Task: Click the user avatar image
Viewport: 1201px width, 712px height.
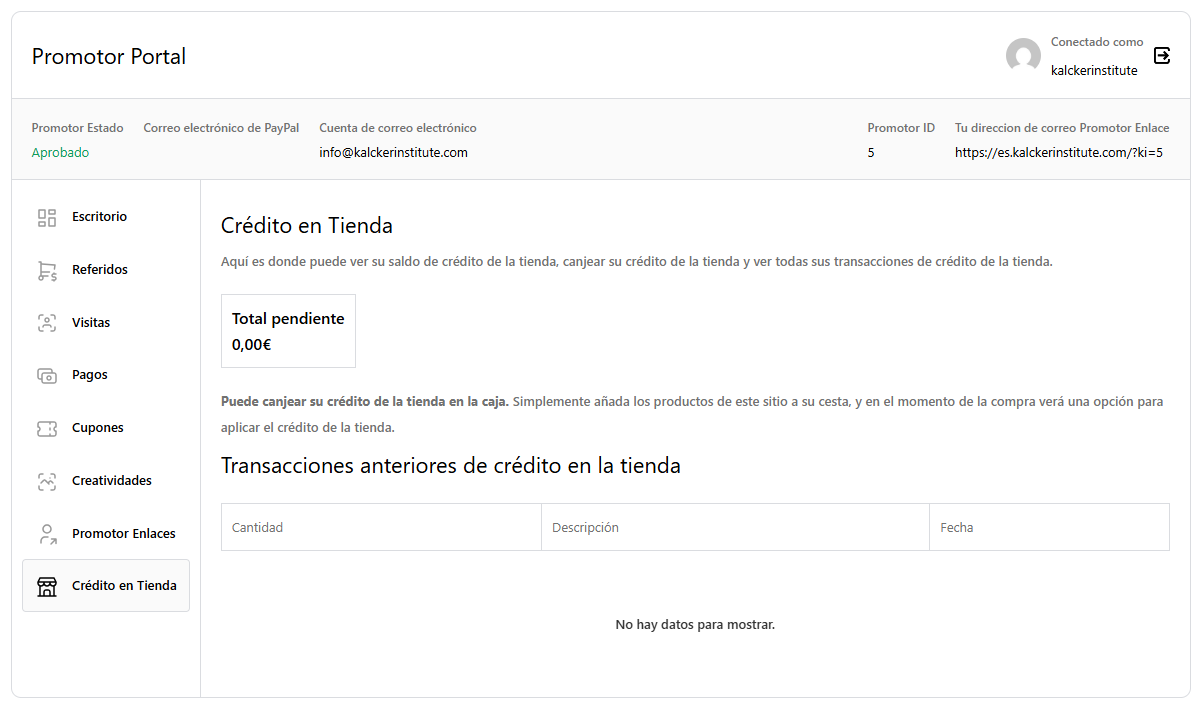Action: tap(1023, 56)
